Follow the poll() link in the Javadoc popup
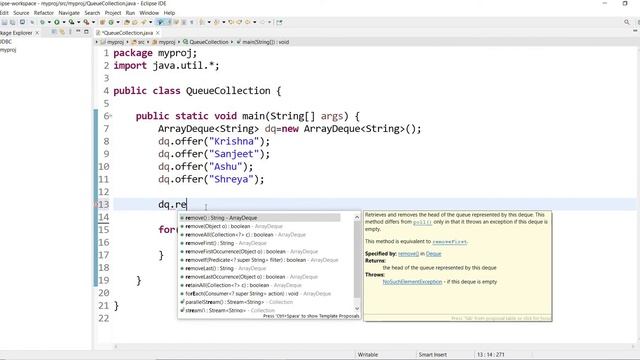Viewport: 640px width, 360px height. coord(422,222)
